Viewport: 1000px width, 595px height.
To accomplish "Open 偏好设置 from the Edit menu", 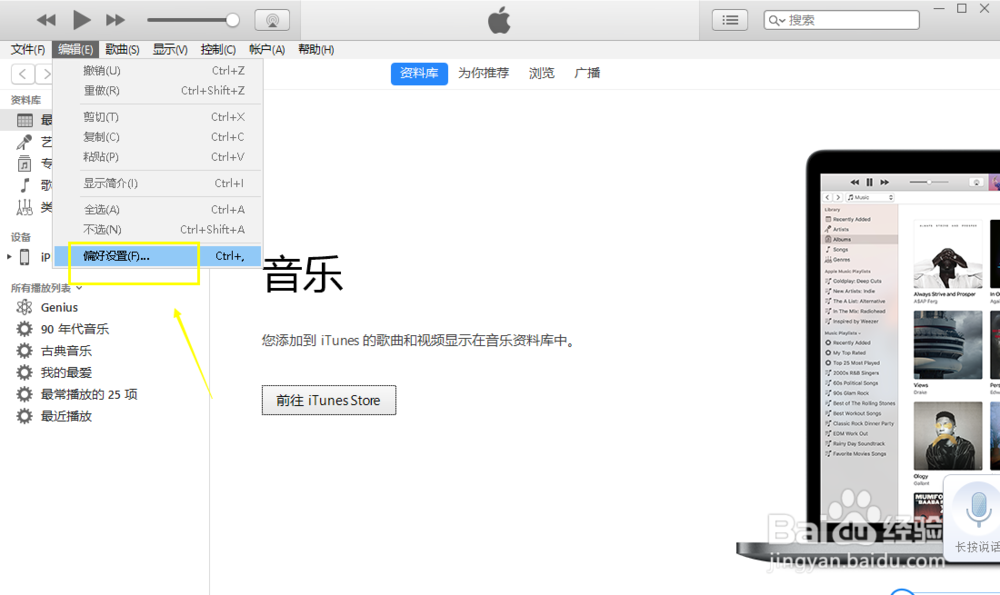I will [x=110, y=255].
